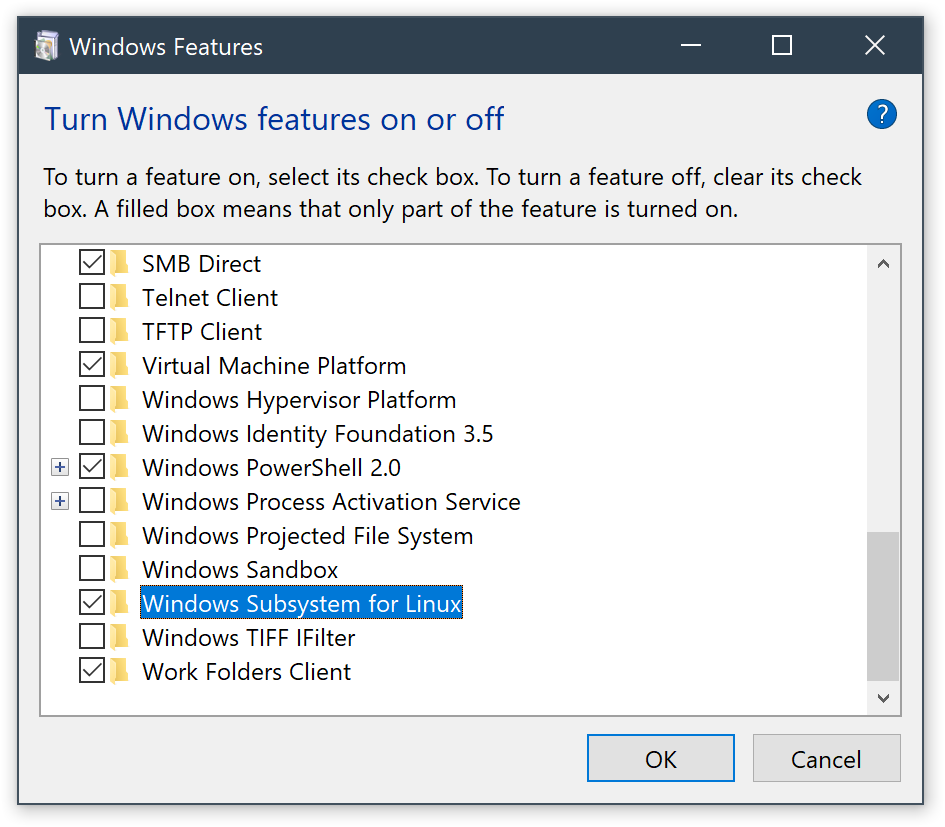Check the Windows Identity Foundation 3.5 checkbox
The image size is (945, 827).
(x=92, y=433)
